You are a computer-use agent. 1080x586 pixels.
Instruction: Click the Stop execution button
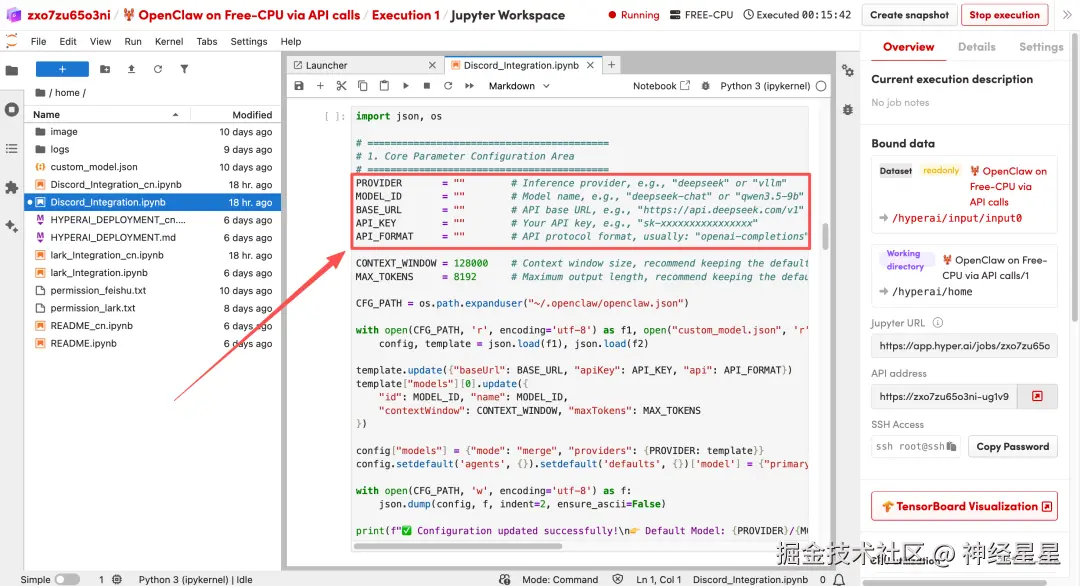(x=1004, y=14)
